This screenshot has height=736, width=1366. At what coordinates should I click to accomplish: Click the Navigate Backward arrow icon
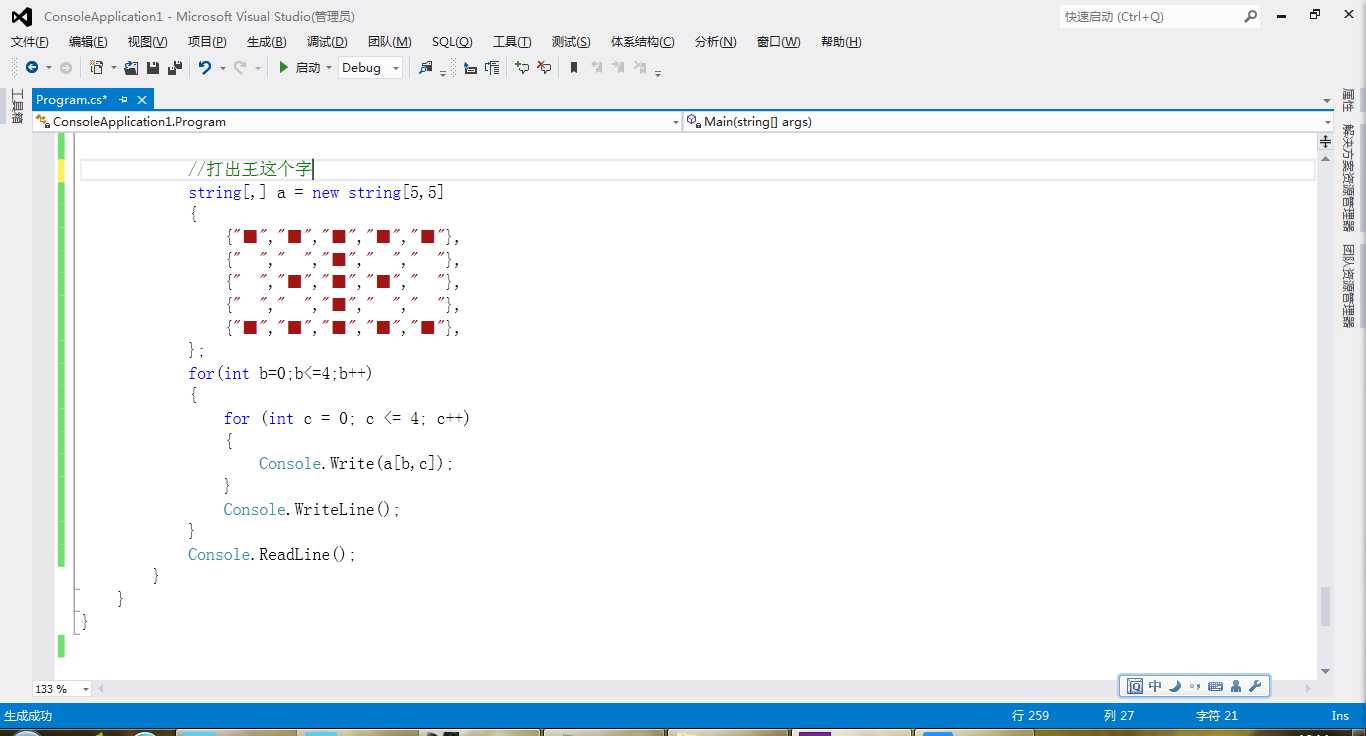(x=32, y=68)
